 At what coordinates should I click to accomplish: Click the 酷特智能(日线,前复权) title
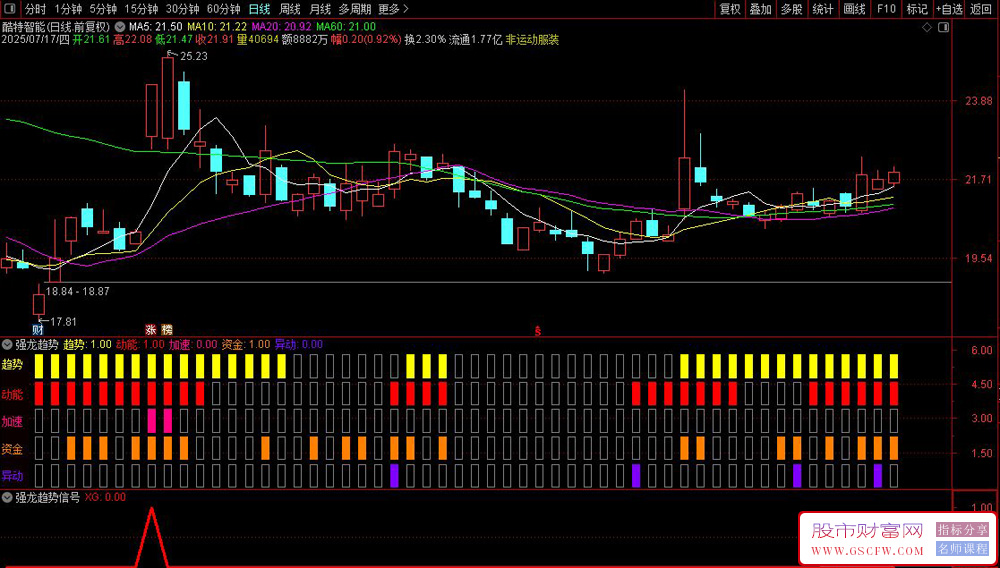[55, 27]
